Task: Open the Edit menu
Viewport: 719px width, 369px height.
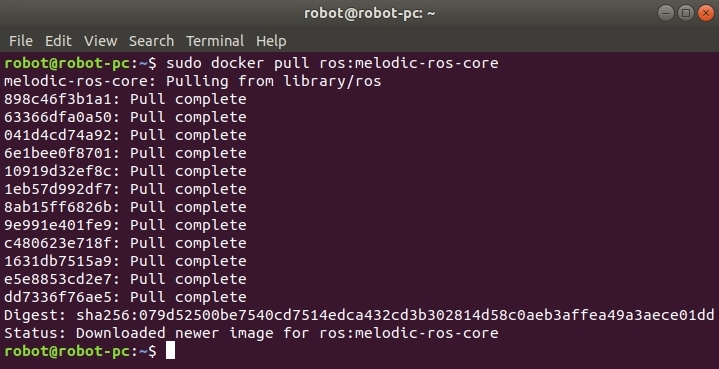Action: point(58,41)
